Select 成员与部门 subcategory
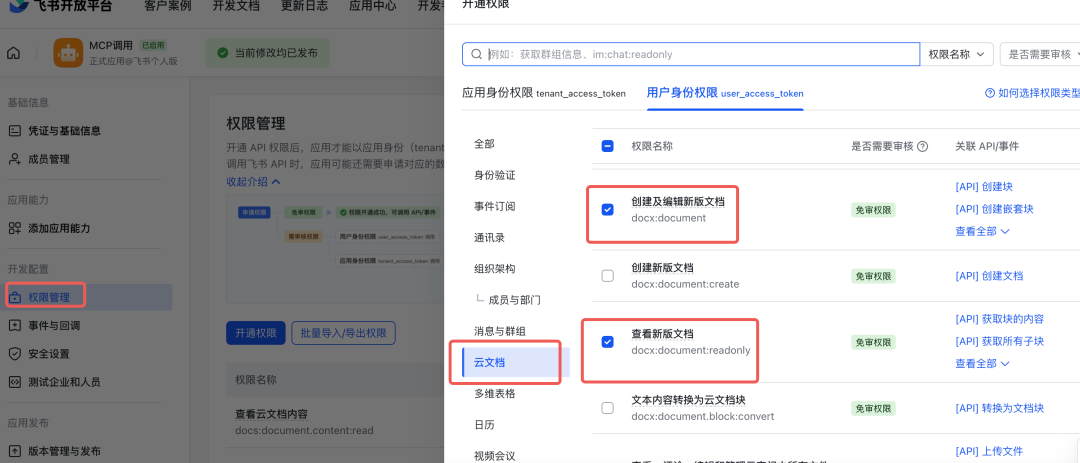1080x463 pixels. (514, 300)
